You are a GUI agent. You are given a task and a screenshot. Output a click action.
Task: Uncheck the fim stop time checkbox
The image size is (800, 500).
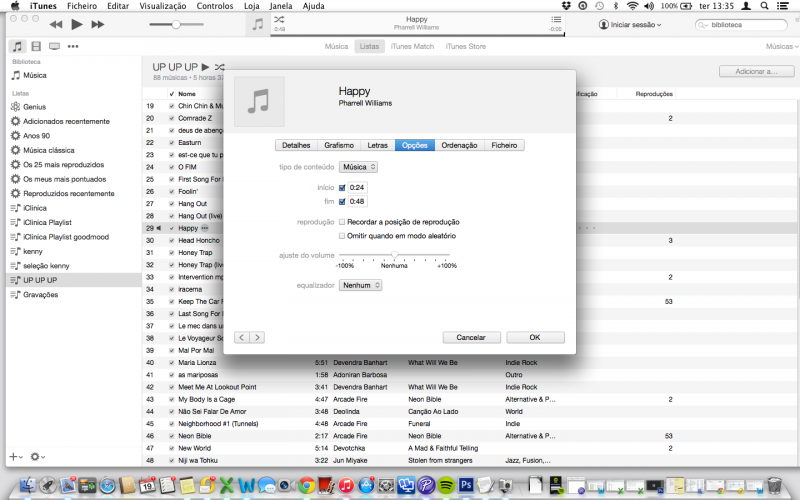342,202
